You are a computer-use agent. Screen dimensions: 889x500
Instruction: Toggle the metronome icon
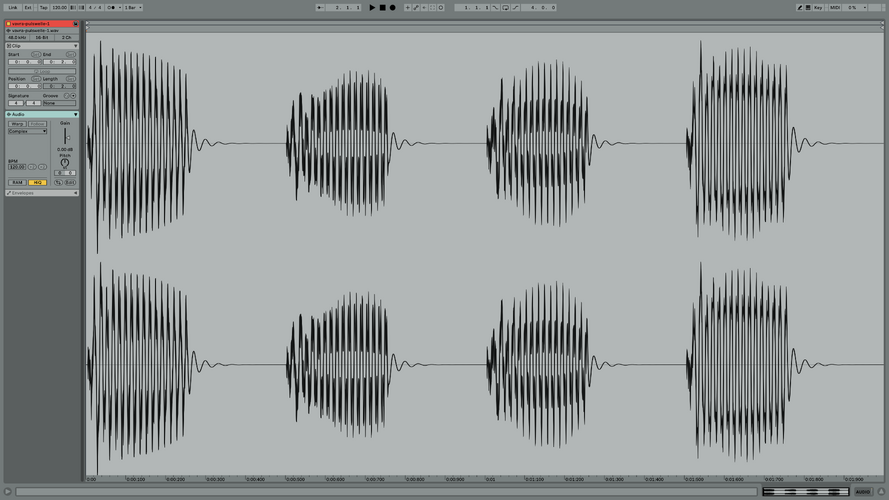point(112,7)
